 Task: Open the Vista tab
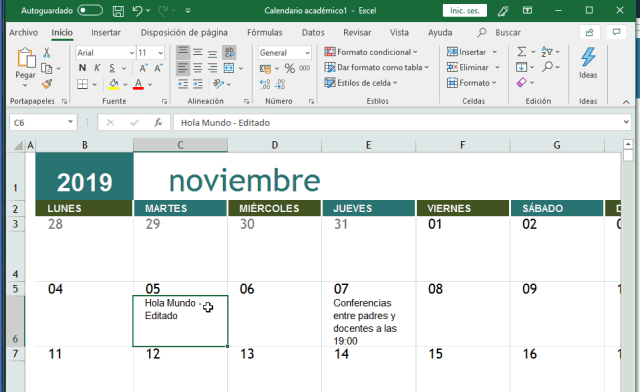pyautogui.click(x=399, y=33)
